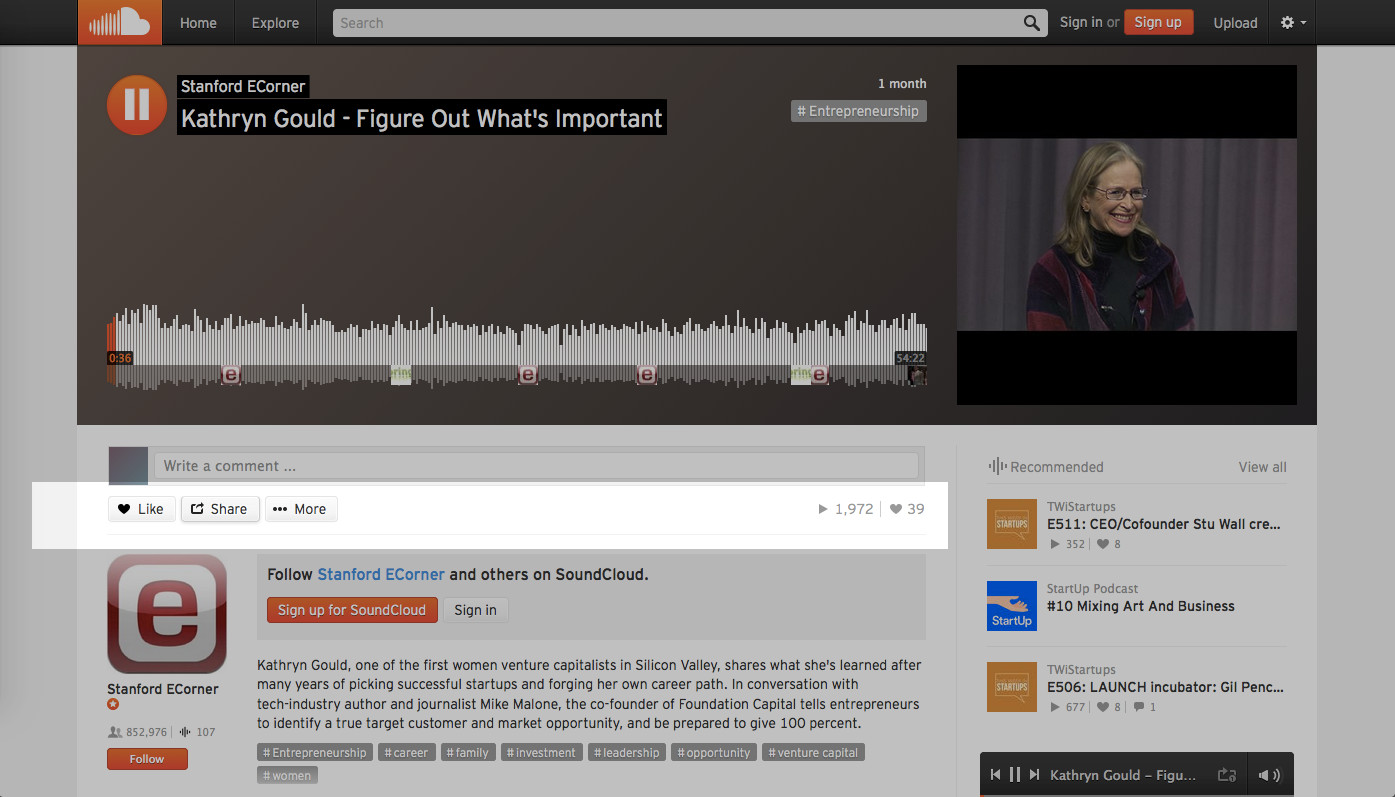The image size is (1395, 797).
Task: Click the 1 month upload date
Action: [x=902, y=84]
